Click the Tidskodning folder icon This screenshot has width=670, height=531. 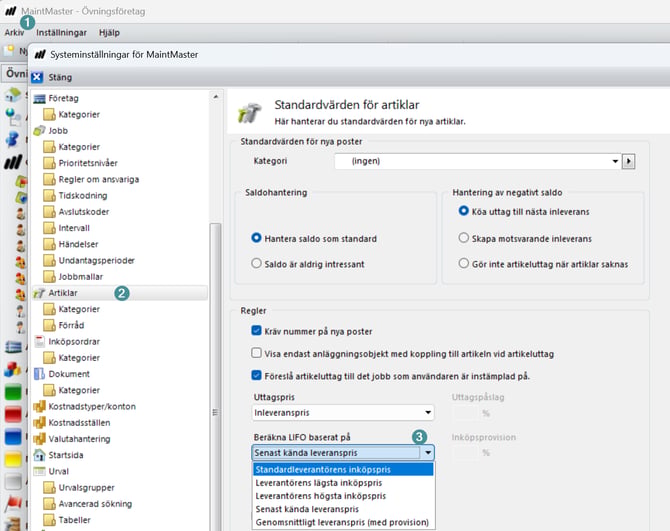49,196
